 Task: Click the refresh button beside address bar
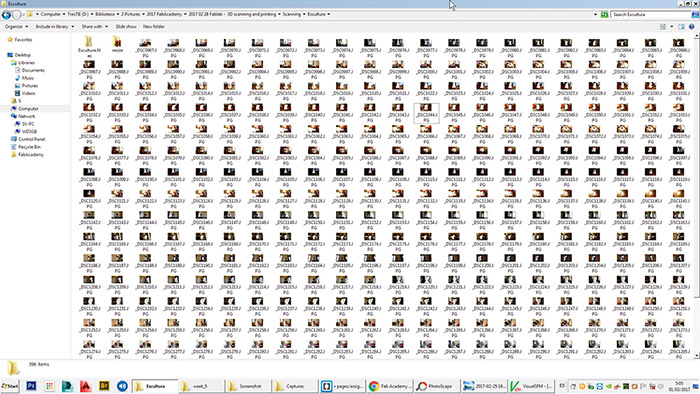pos(604,14)
